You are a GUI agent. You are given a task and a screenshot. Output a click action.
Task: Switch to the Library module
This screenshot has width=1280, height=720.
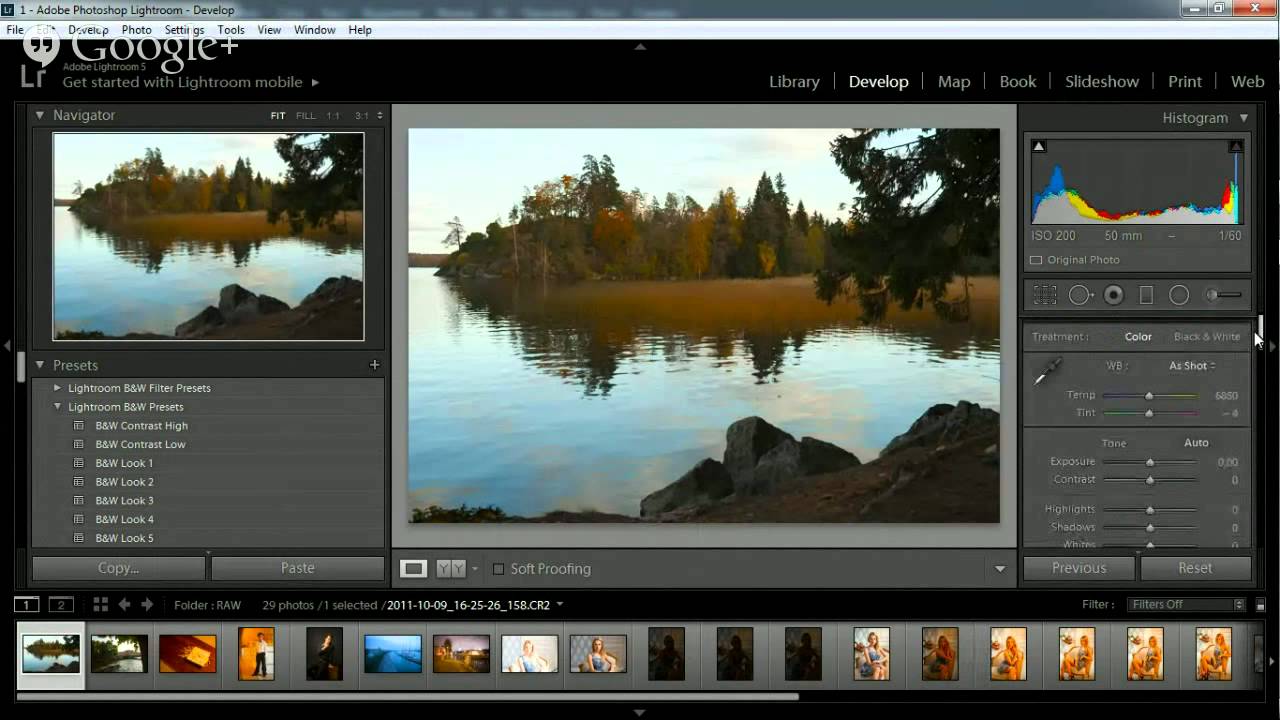(794, 82)
